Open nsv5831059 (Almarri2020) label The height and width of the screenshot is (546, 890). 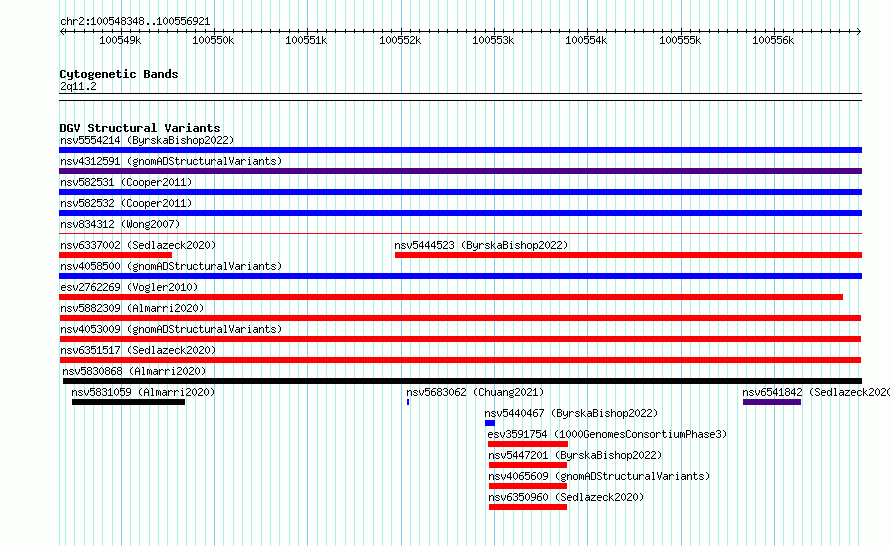point(143,392)
